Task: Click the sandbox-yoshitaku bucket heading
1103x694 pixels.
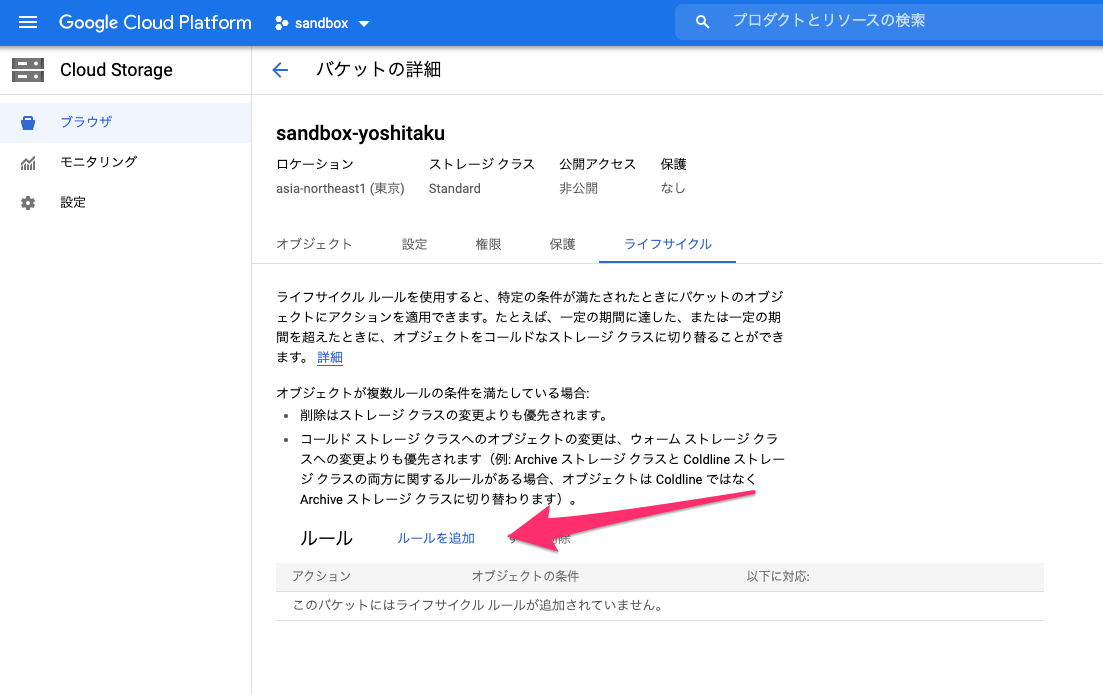Action: click(359, 132)
